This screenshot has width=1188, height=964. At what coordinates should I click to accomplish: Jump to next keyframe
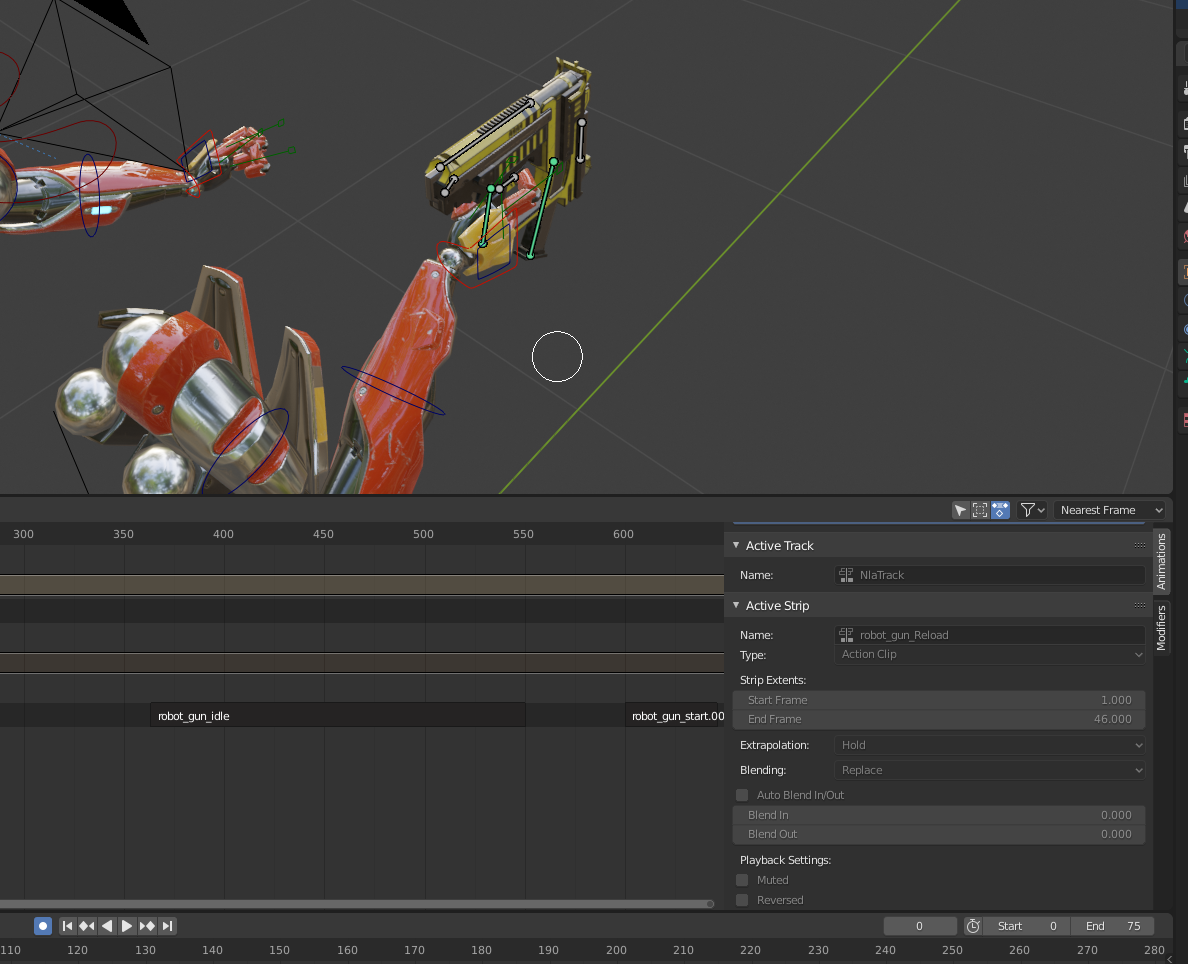point(147,926)
